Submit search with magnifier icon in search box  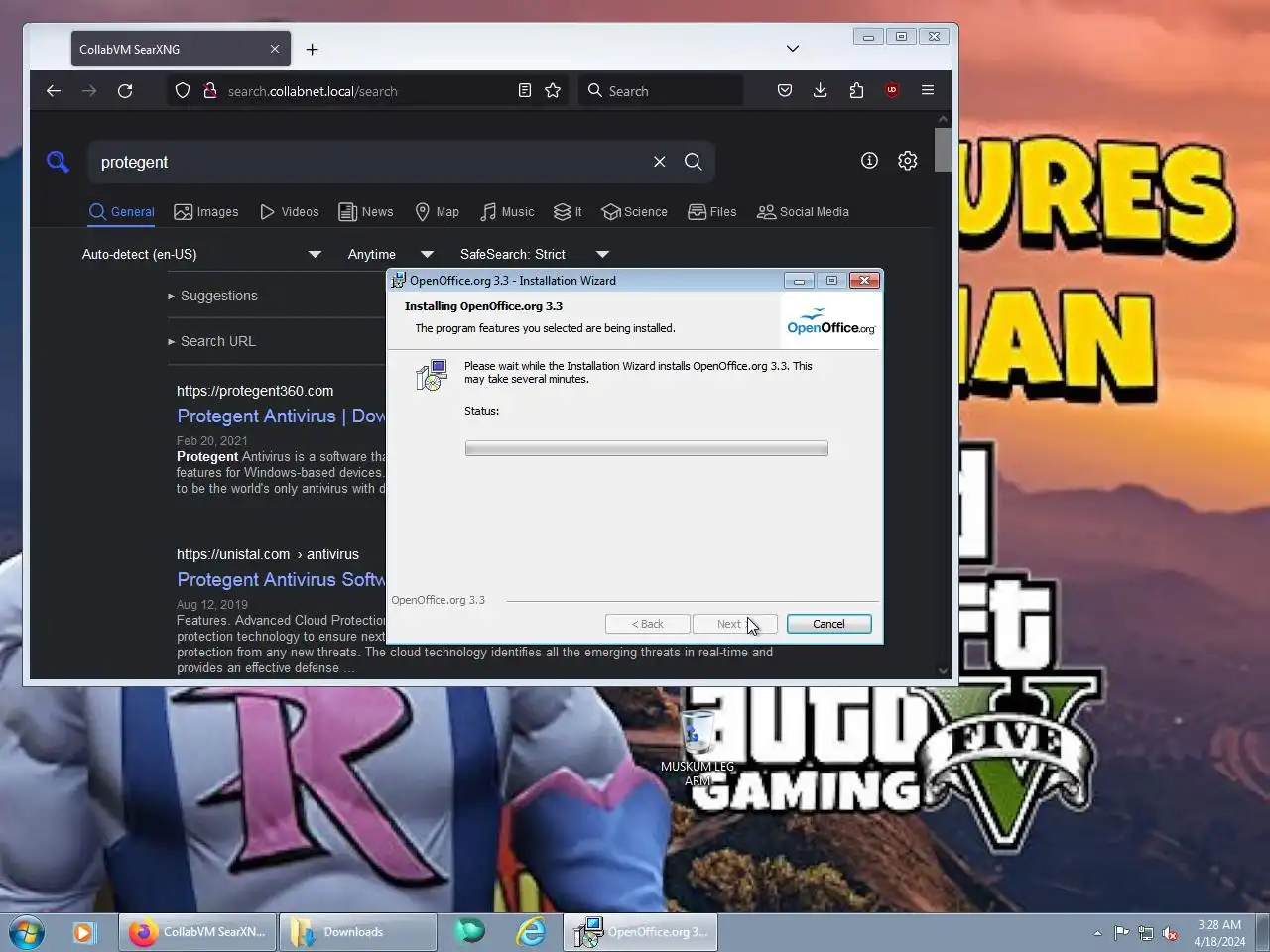[694, 162]
